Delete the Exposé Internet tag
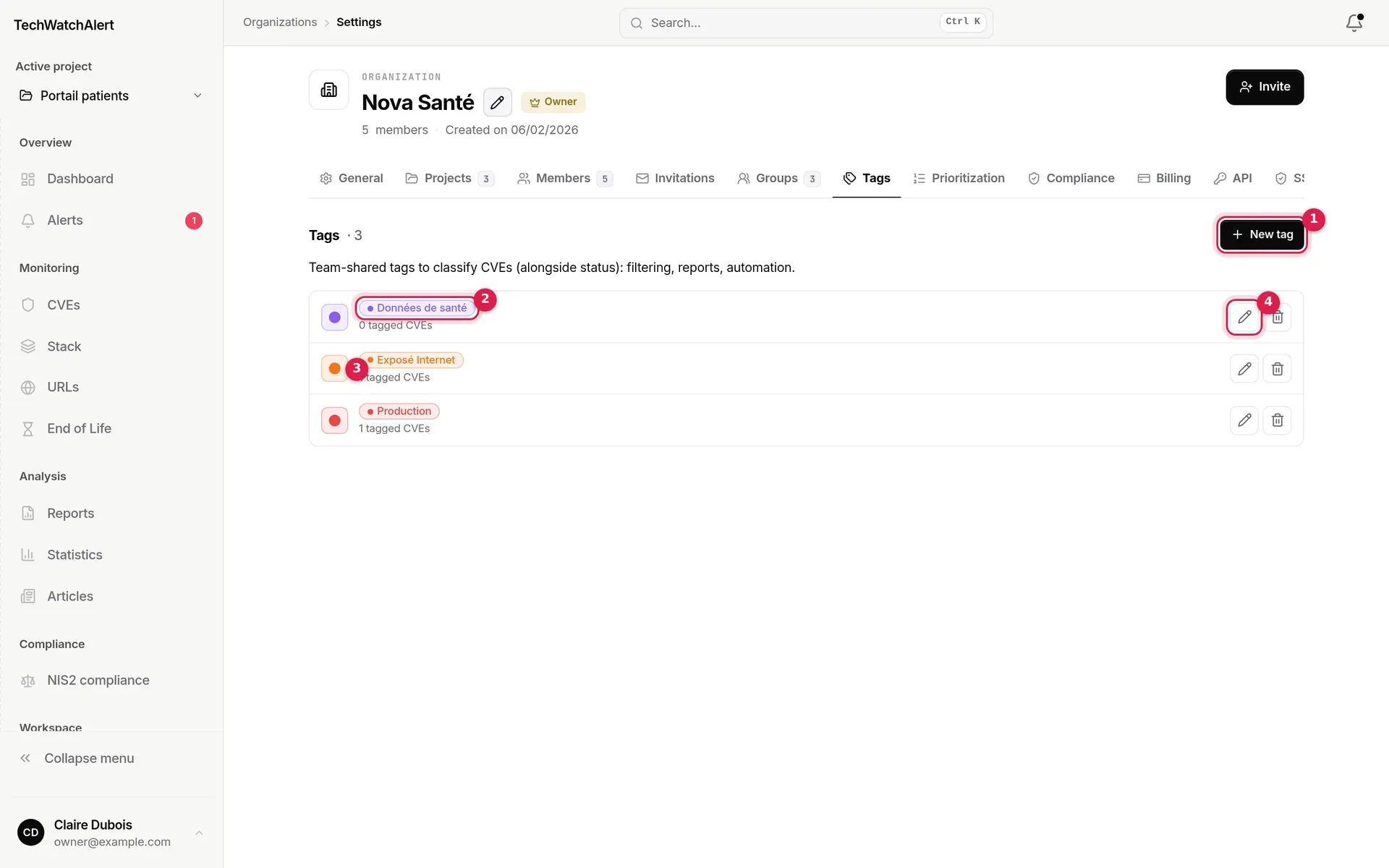Screen dimensions: 1389x868 1278,369
